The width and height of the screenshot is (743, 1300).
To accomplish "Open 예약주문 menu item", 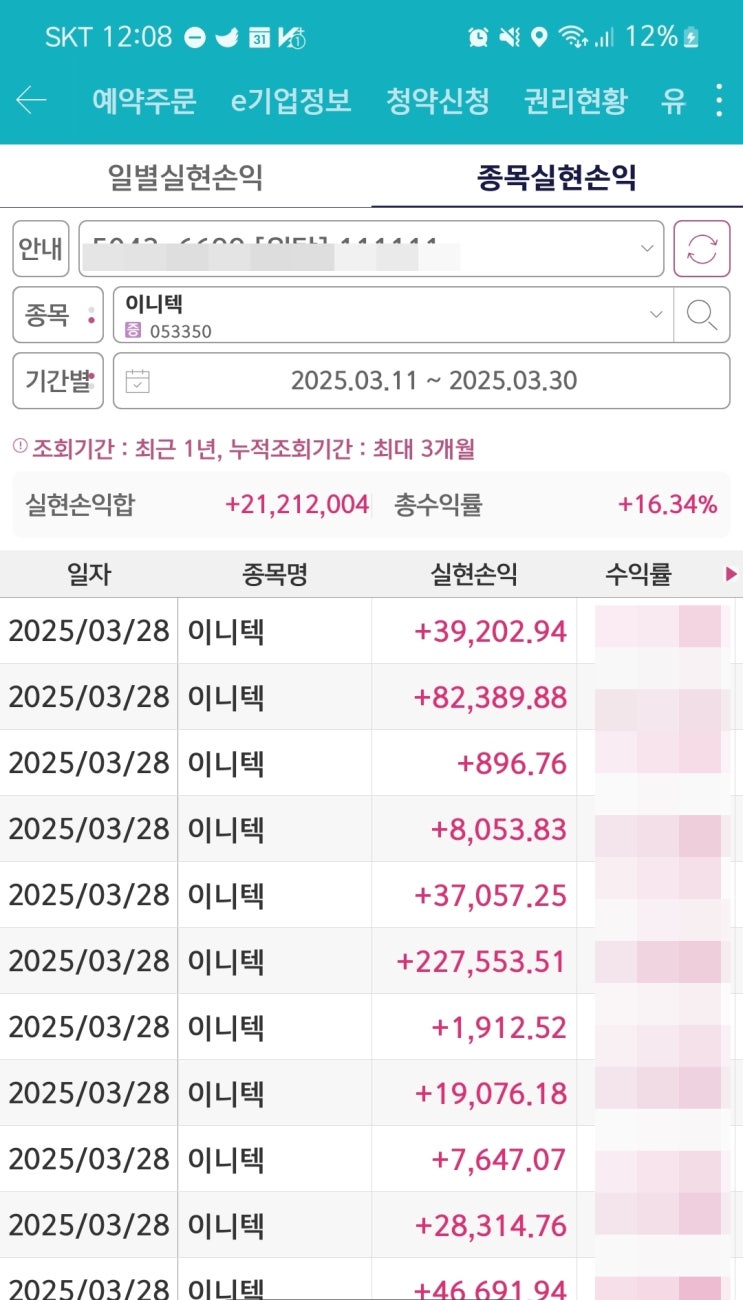I will [x=144, y=101].
